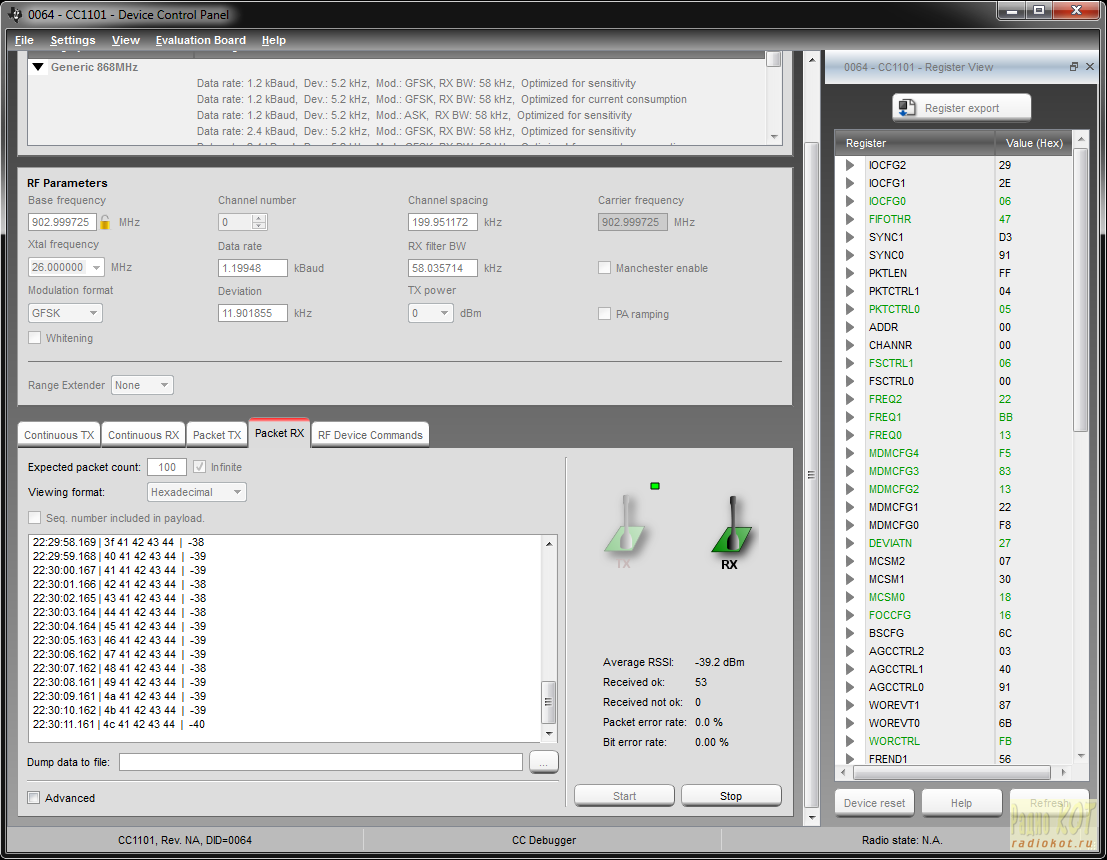This screenshot has height=860, width=1107.
Task: Expand the PKTCTRL0 register row
Action: coord(849,309)
